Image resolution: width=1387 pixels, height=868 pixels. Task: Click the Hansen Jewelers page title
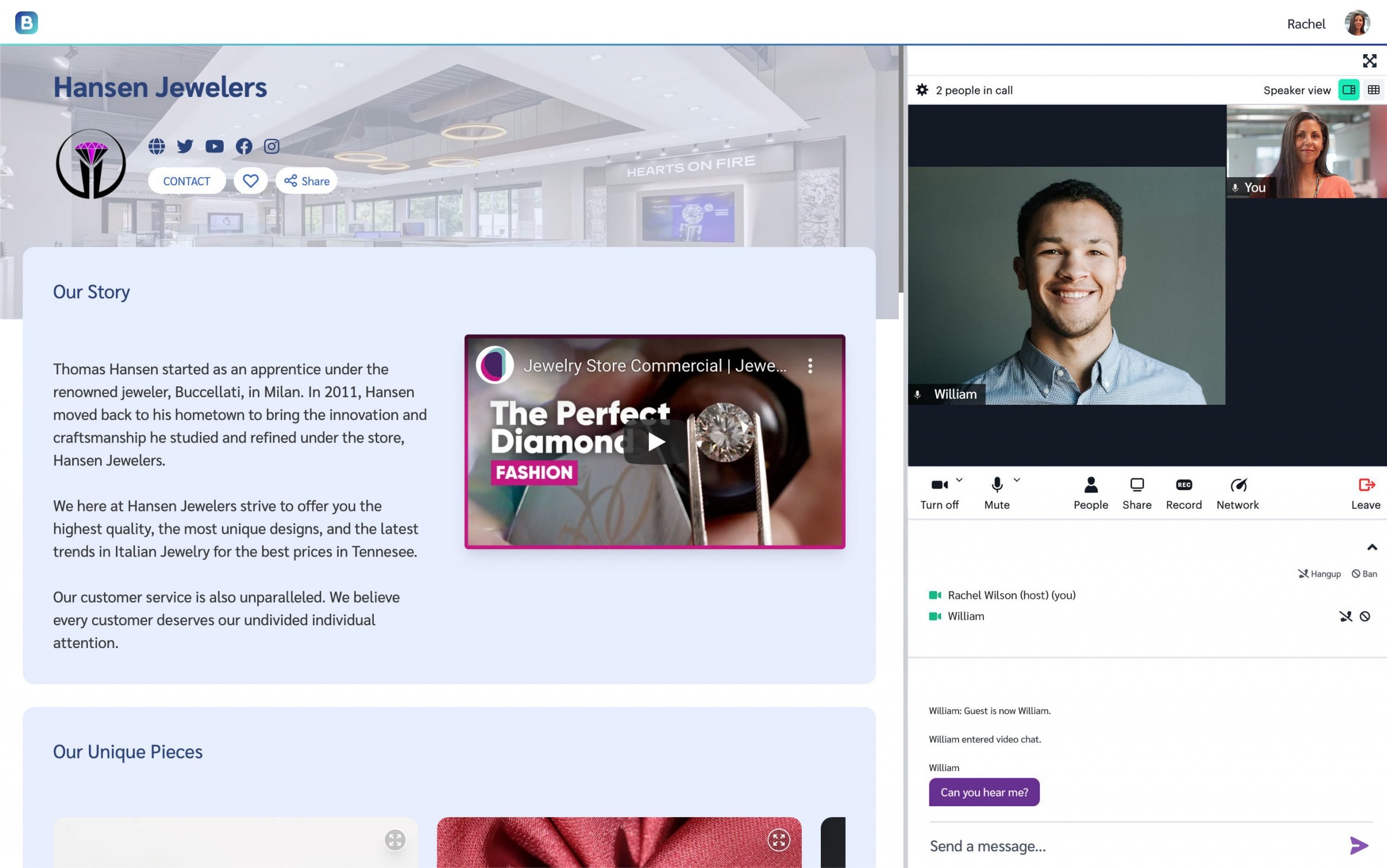[x=160, y=87]
